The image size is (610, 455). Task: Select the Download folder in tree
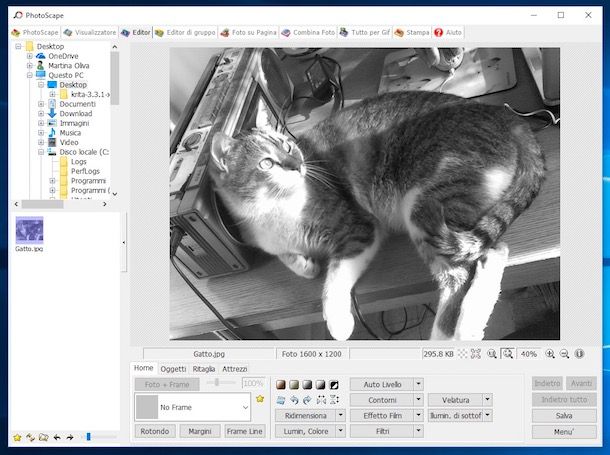75,114
